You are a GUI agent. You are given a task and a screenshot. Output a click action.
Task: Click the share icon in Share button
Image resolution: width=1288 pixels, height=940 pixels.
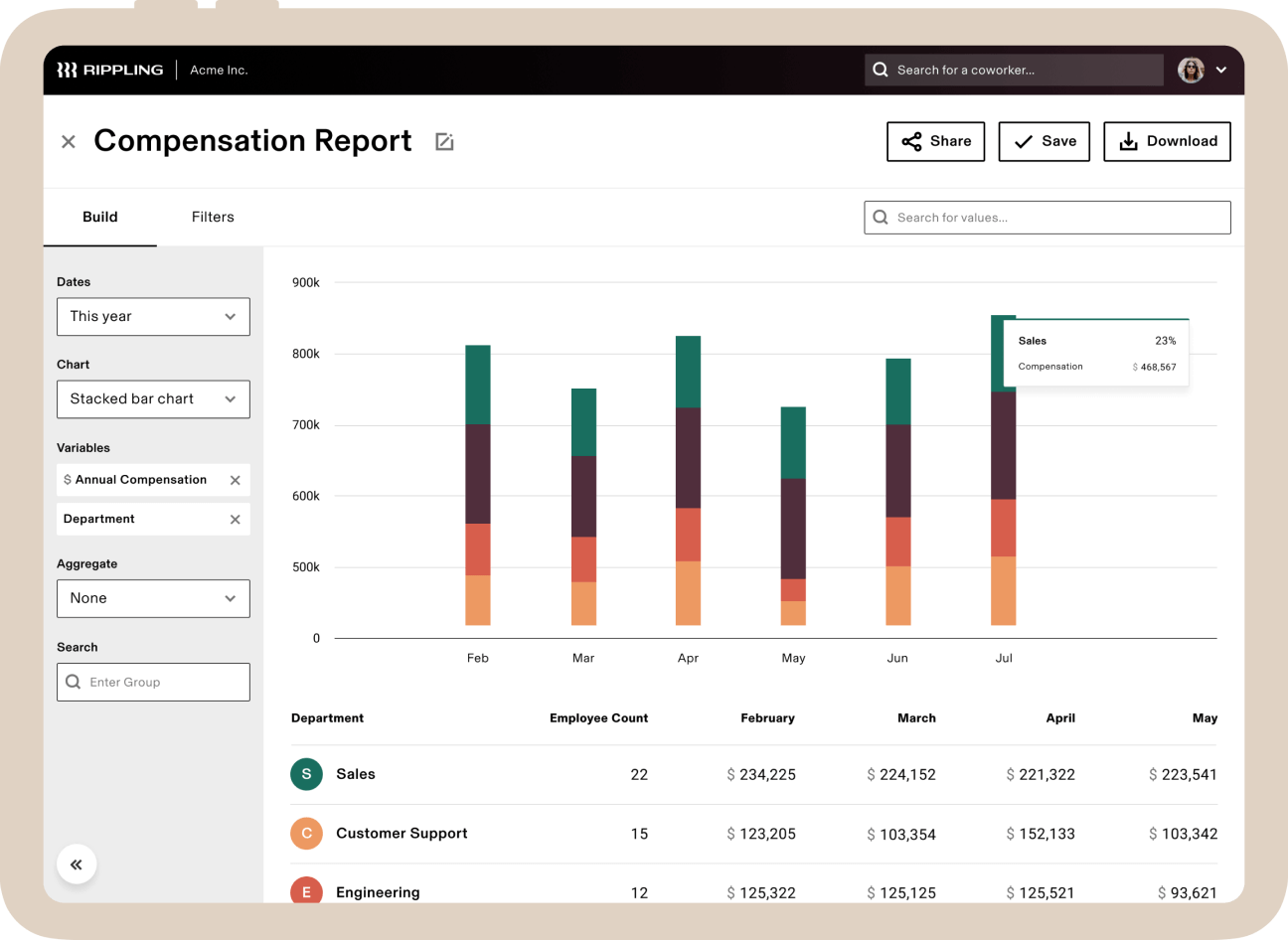[x=911, y=142]
